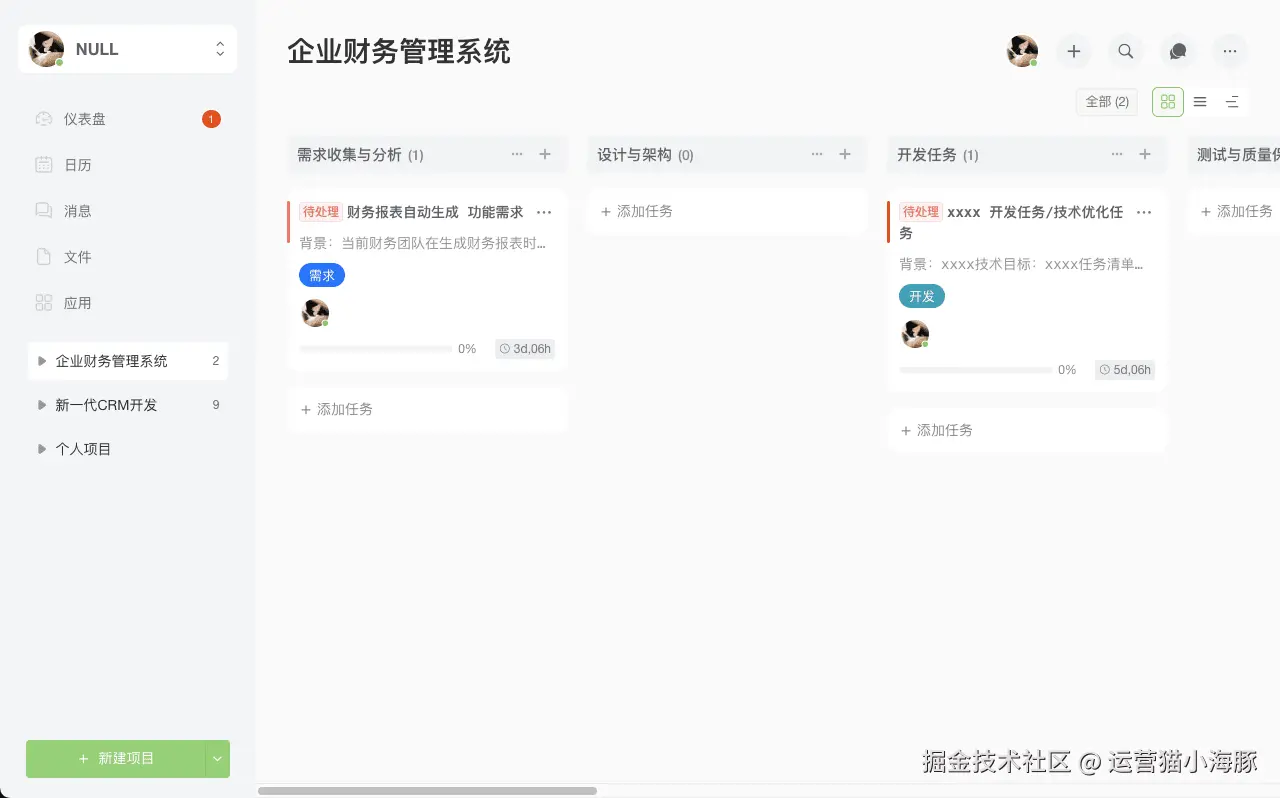Image resolution: width=1280 pixels, height=798 pixels.
Task: Click the 全部 (2) filter button
Action: 1107,102
